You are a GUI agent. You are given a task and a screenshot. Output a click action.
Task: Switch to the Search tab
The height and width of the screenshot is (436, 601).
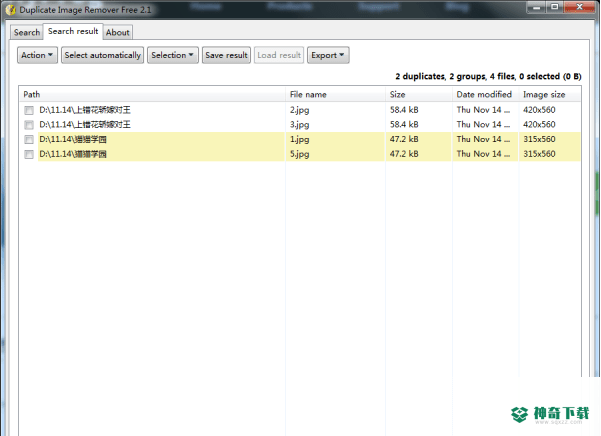pos(26,33)
